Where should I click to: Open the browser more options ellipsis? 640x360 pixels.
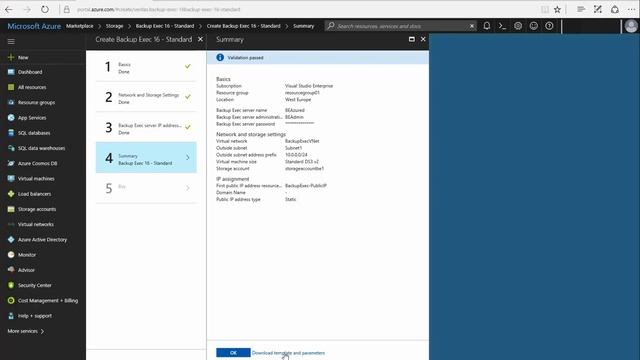tap(631, 9)
